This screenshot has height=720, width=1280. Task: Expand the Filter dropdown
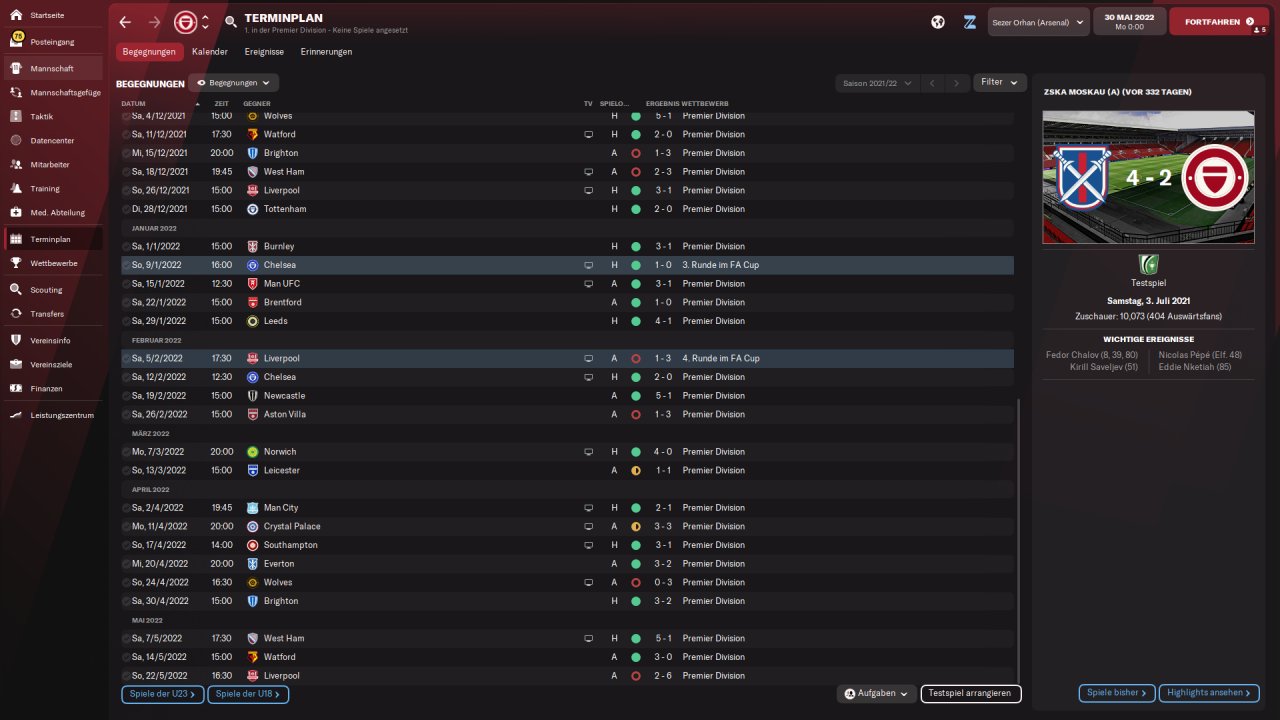(x=1000, y=83)
